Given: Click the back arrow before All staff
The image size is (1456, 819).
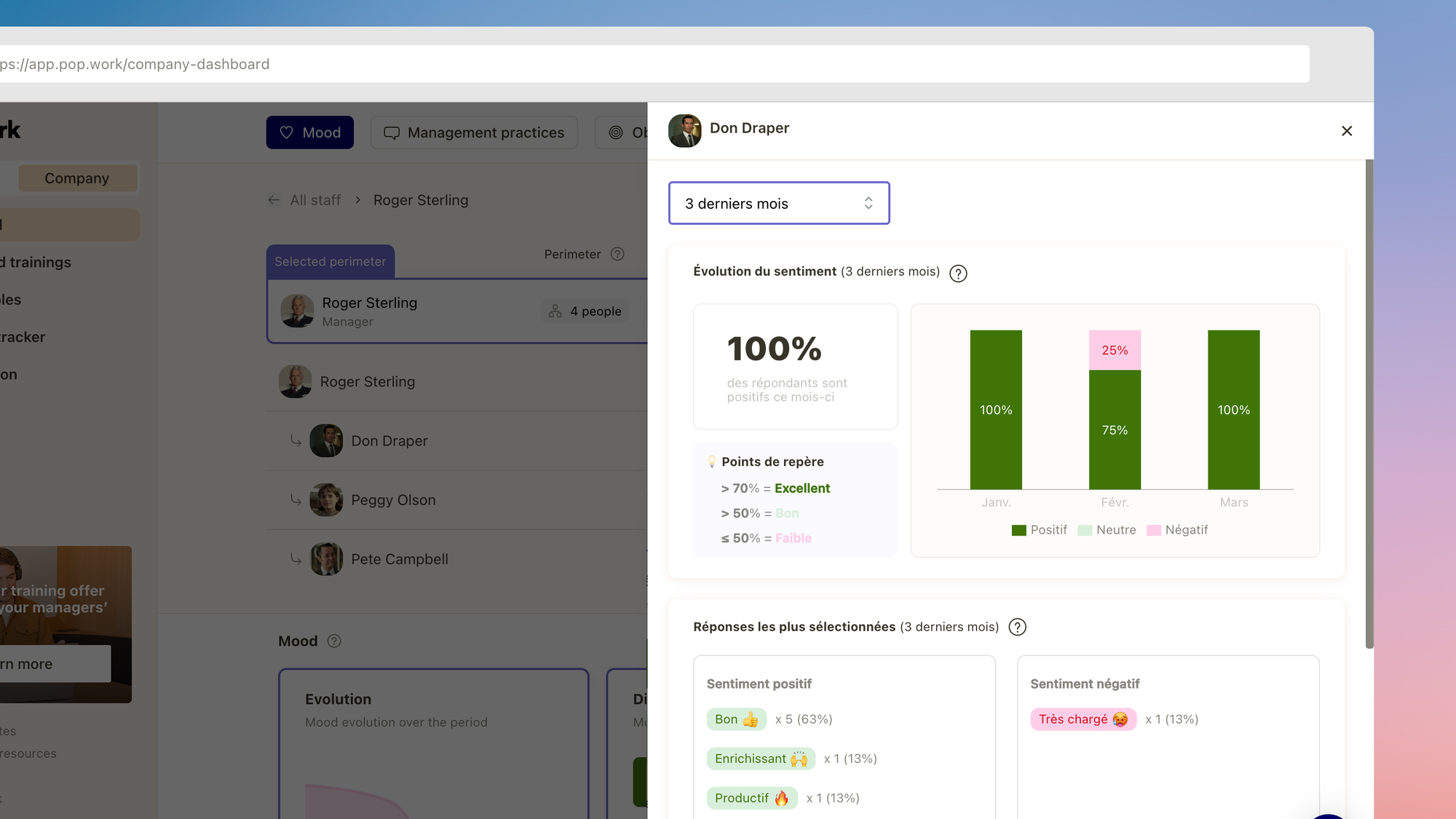Looking at the screenshot, I should pos(274,200).
